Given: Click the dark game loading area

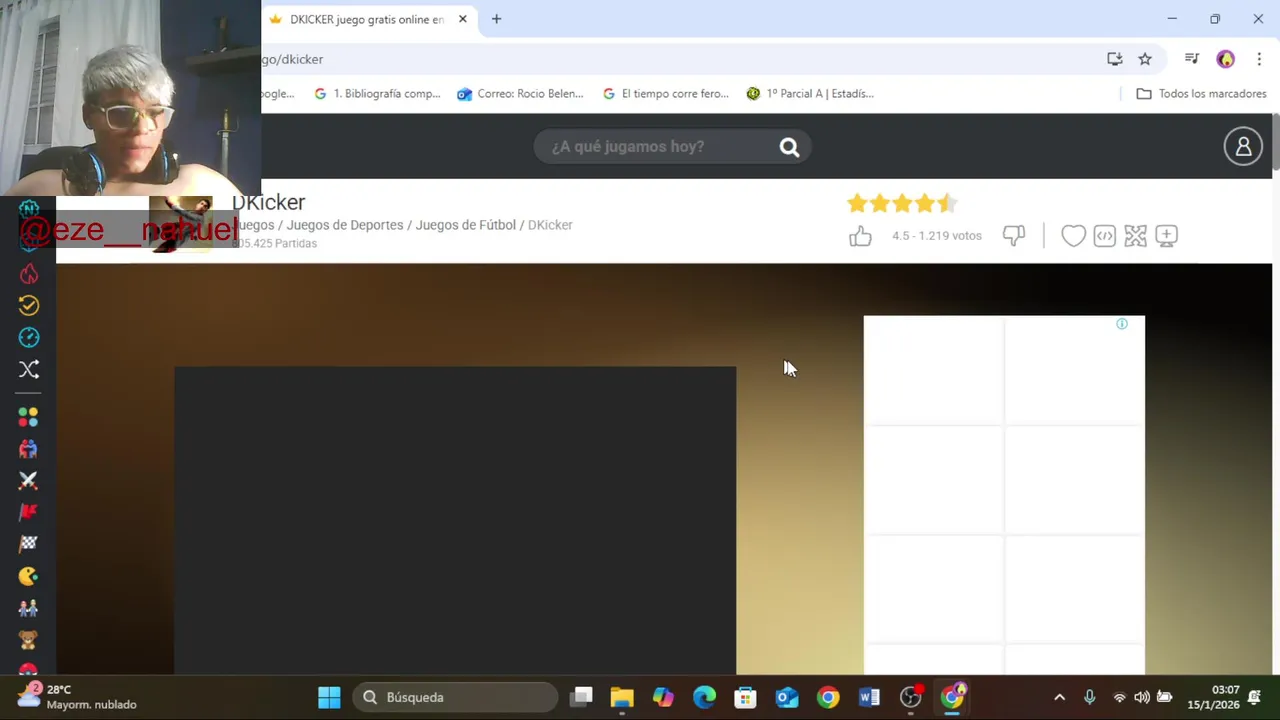Looking at the screenshot, I should point(455,520).
